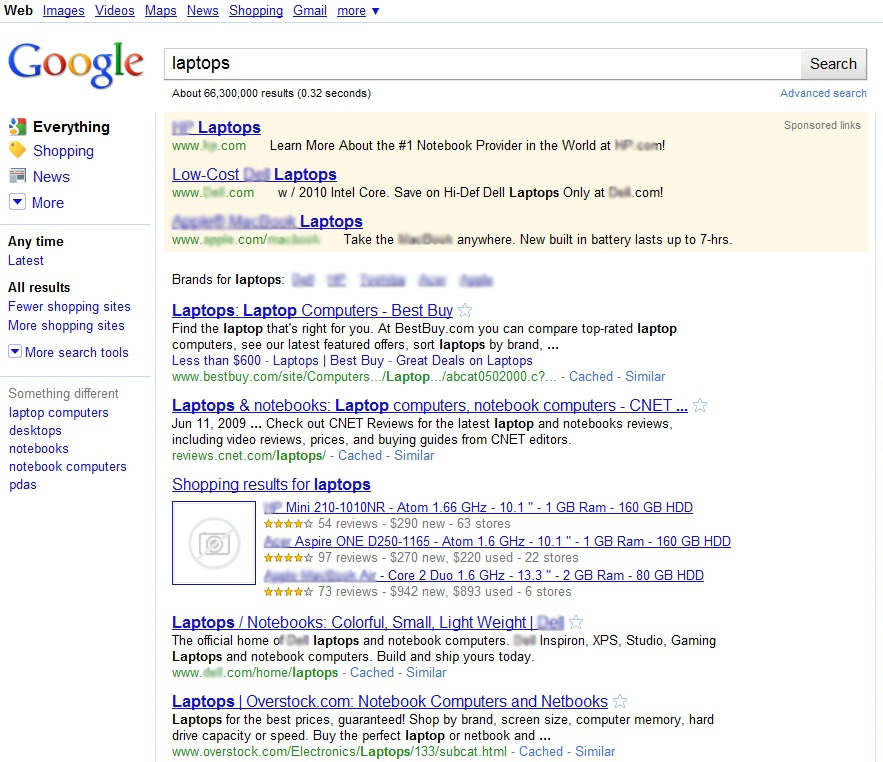
Task: Select 'Everything' text in sidebar
Action: 72,127
